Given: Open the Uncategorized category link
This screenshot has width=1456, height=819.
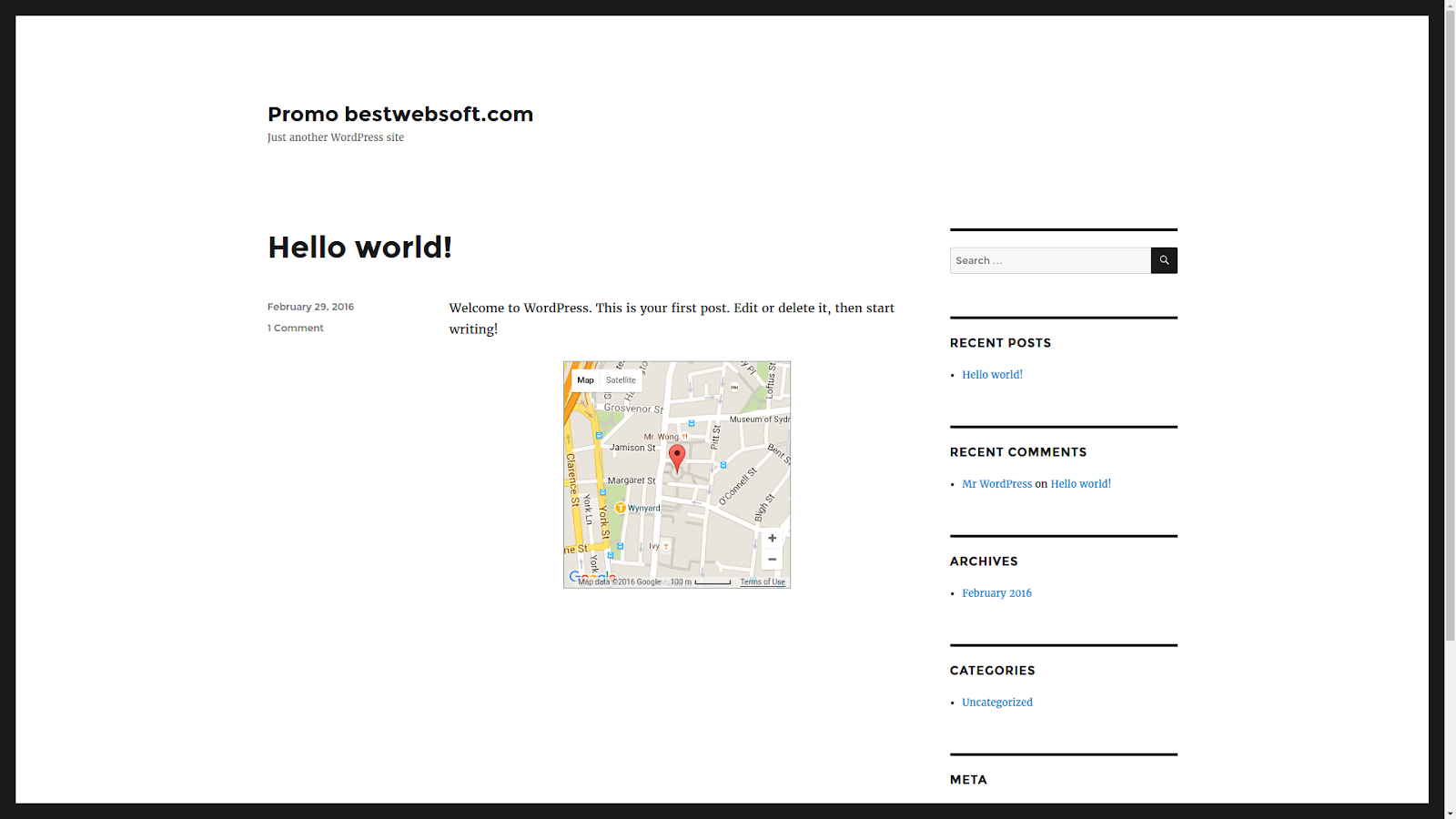Looking at the screenshot, I should coord(996,703).
